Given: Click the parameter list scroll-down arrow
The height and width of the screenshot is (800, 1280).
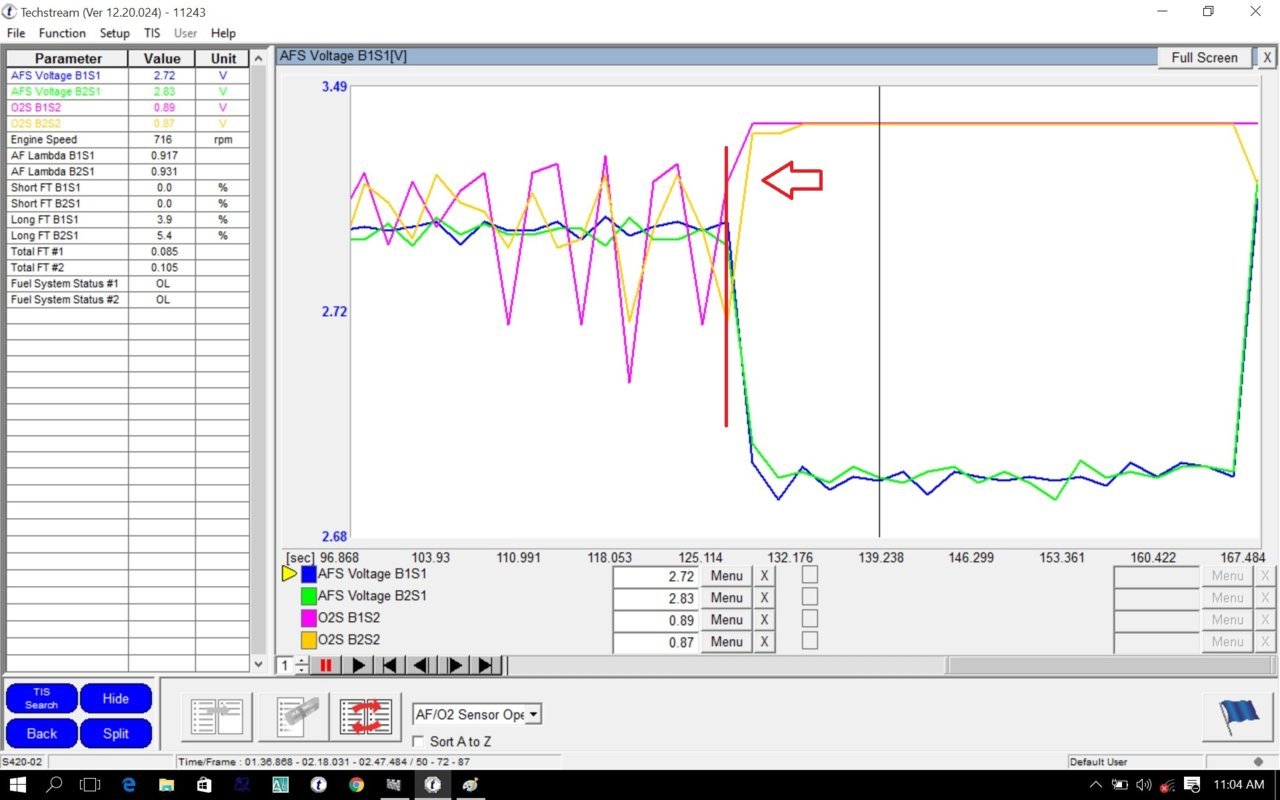Looking at the screenshot, I should tap(258, 663).
